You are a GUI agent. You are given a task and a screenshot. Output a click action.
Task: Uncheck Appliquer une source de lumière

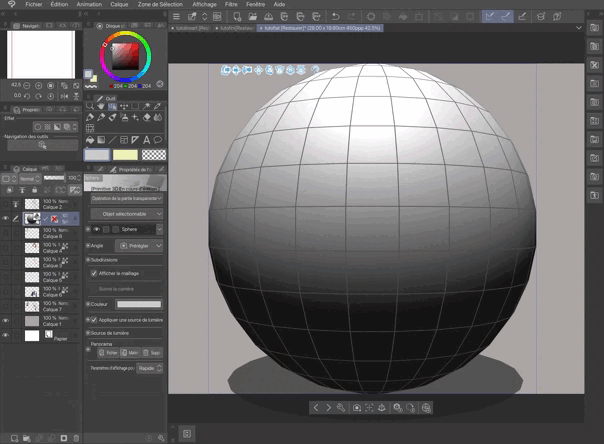click(94, 320)
